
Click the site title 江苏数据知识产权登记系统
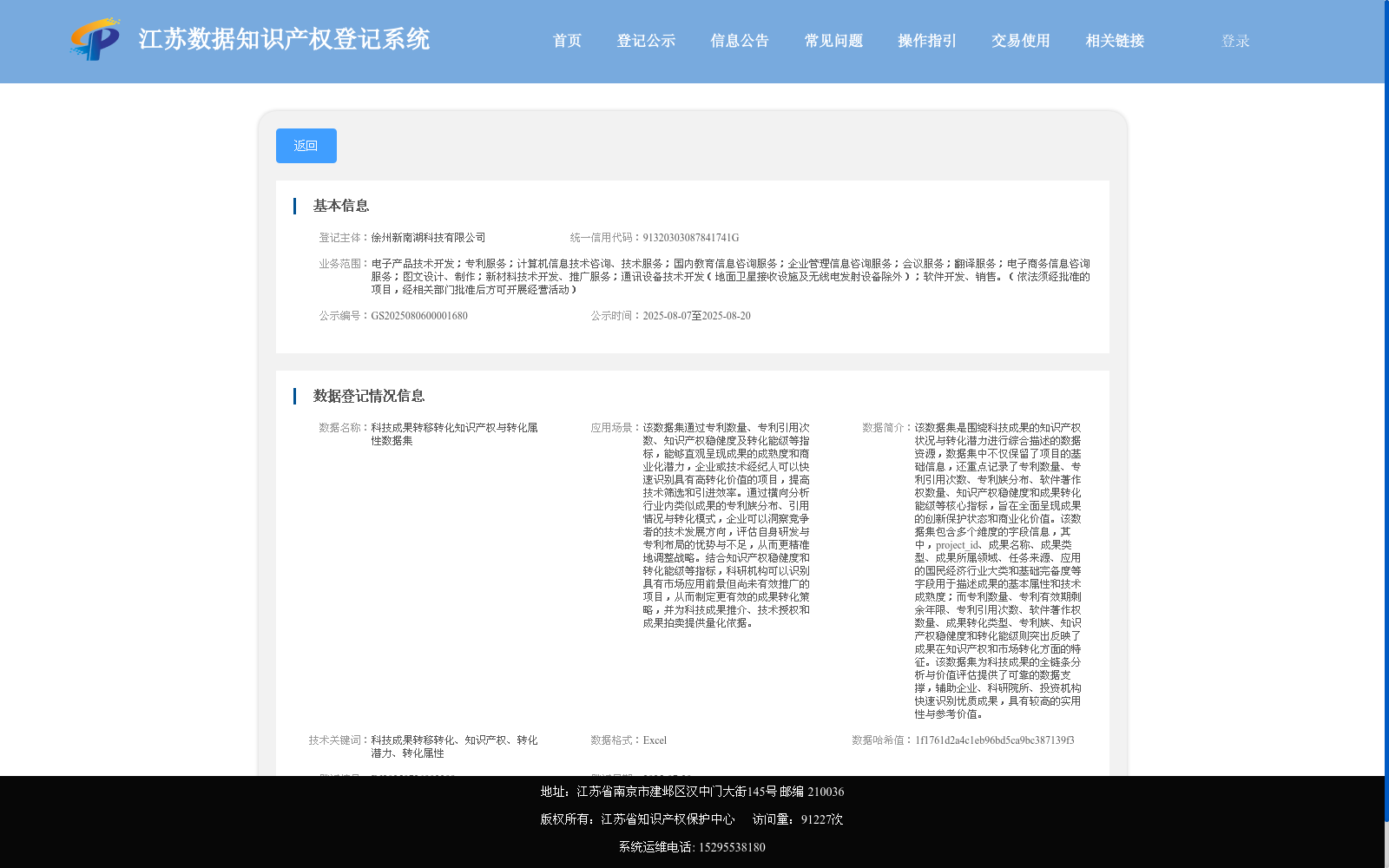click(x=284, y=39)
